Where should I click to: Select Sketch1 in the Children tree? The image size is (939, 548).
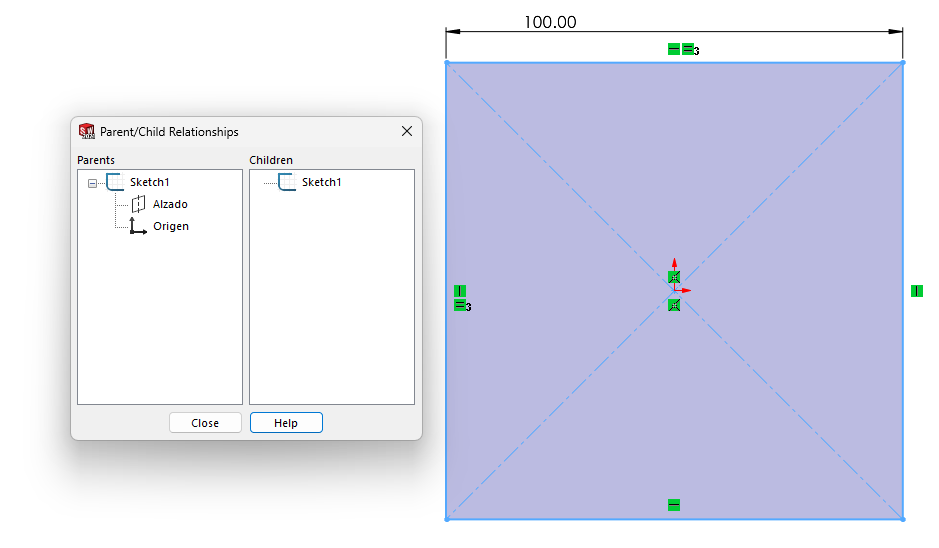[321, 182]
